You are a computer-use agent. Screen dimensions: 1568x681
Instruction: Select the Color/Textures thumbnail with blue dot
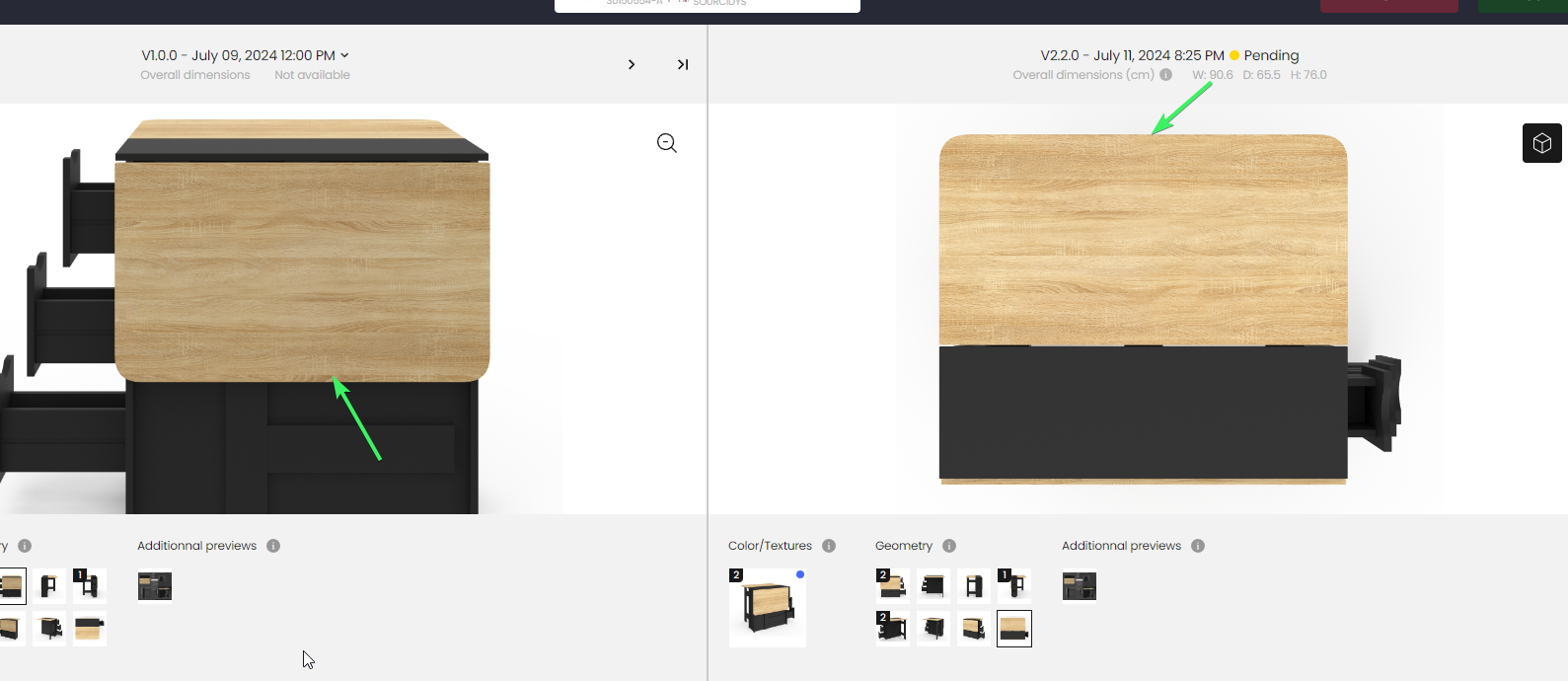[x=768, y=608]
